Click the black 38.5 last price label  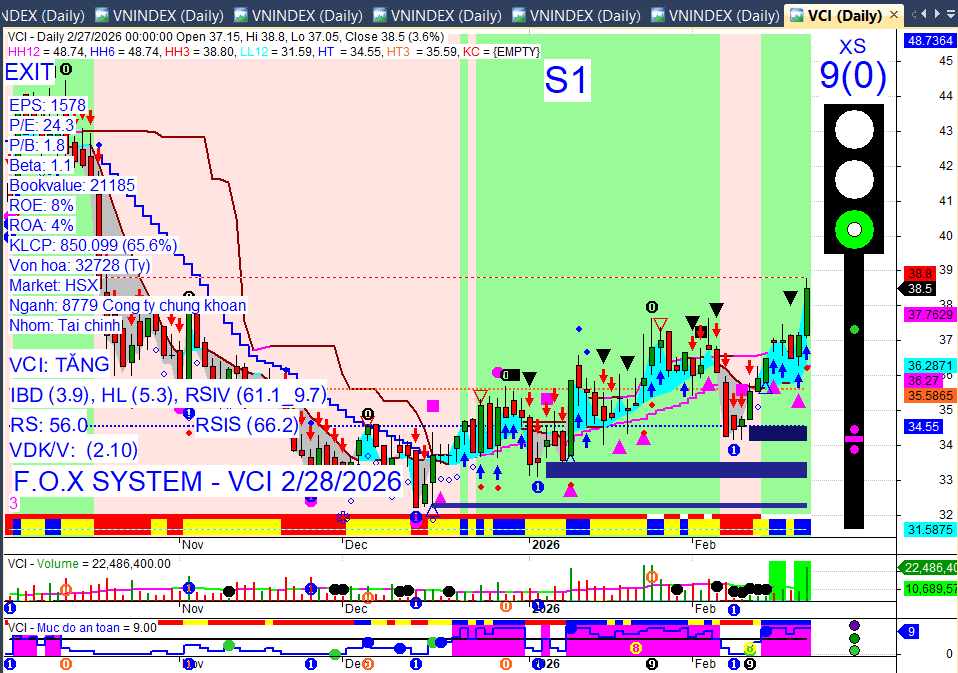click(920, 288)
